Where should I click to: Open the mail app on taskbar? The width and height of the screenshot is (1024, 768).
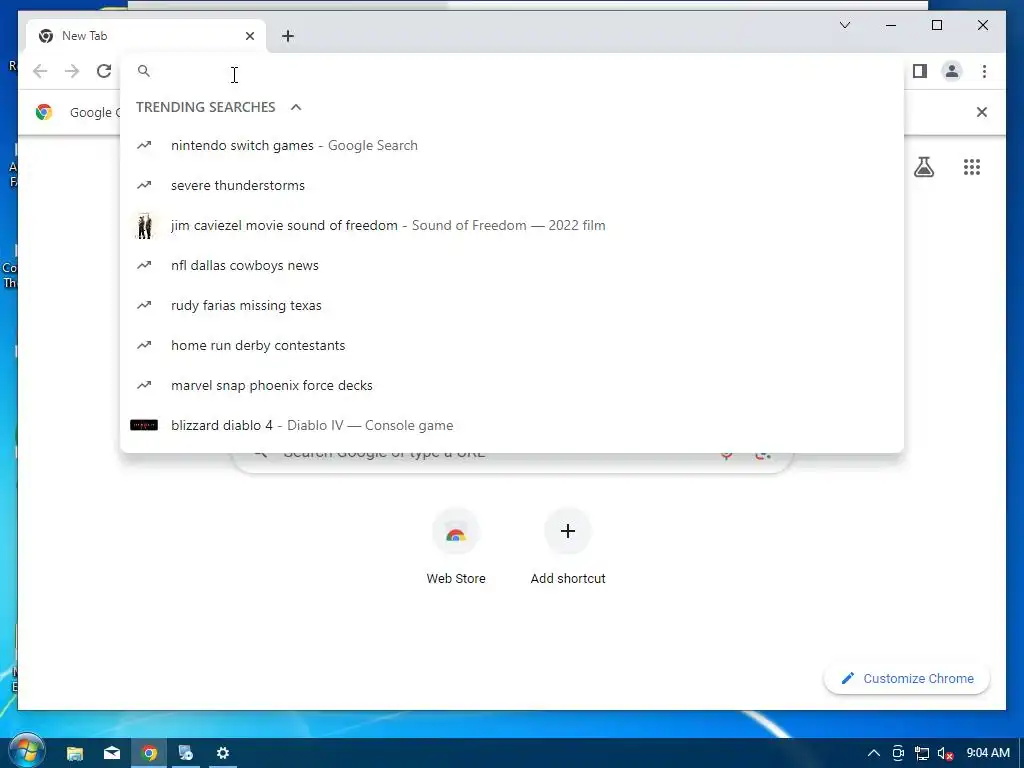(112, 753)
